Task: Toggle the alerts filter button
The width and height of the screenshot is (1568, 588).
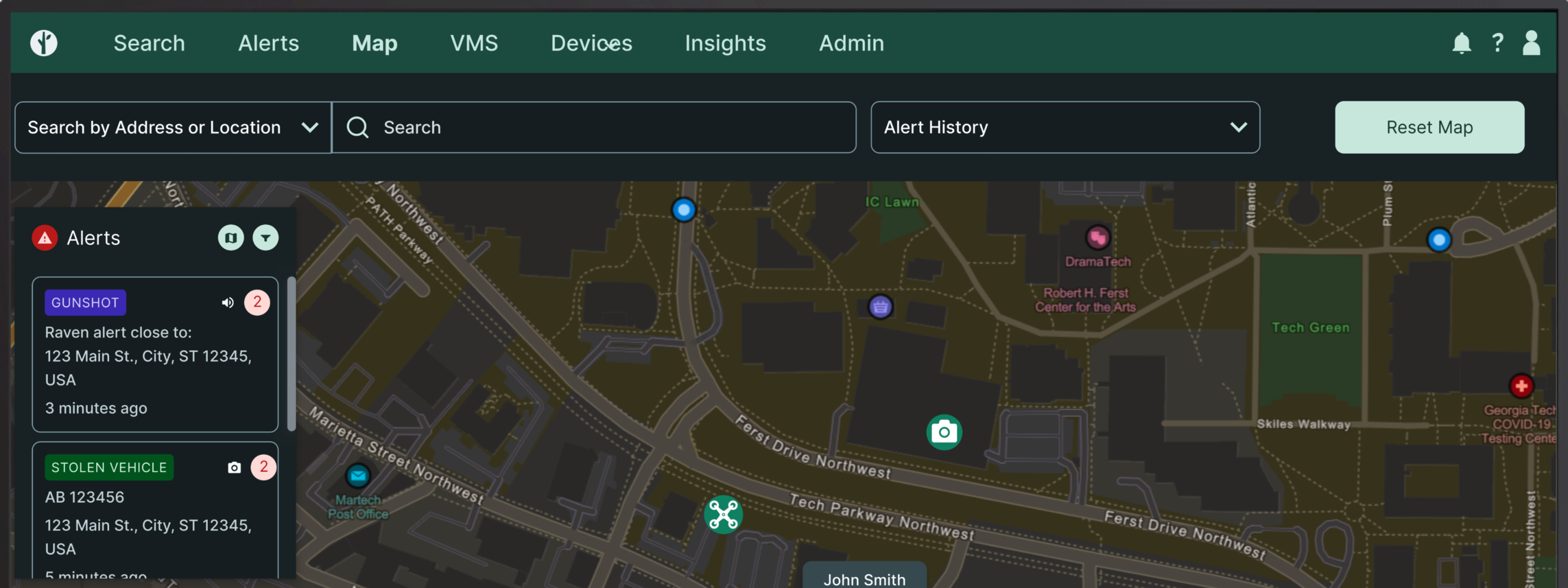Action: click(265, 238)
